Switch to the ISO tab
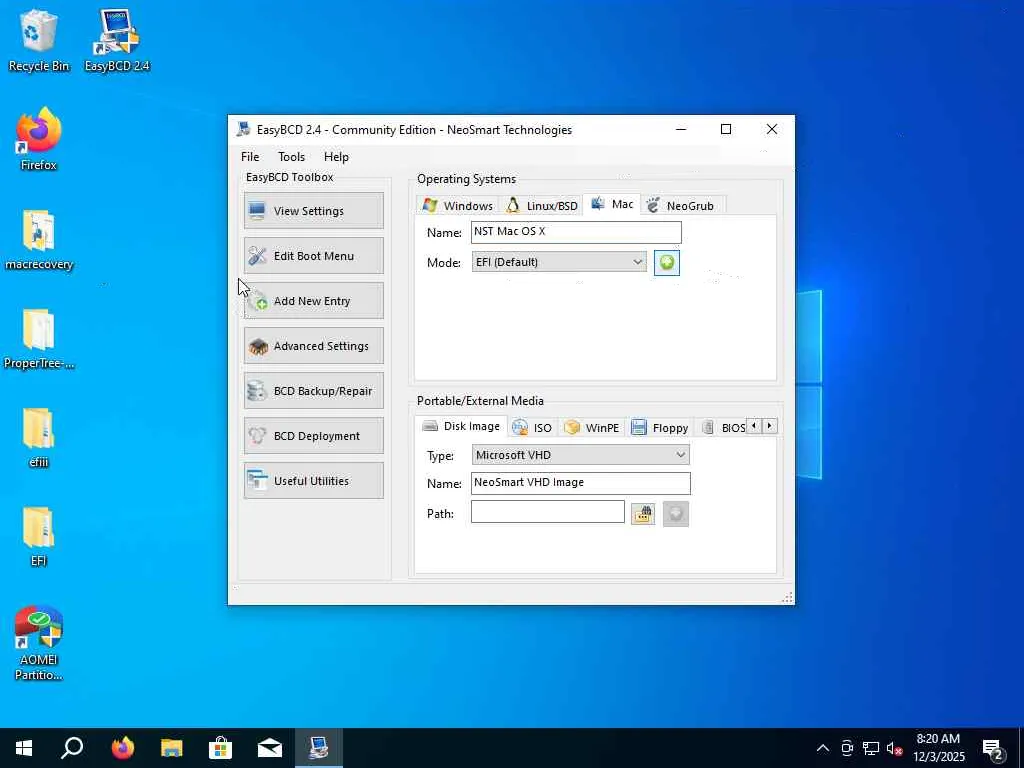This screenshot has height=768, width=1024. pyautogui.click(x=532, y=428)
